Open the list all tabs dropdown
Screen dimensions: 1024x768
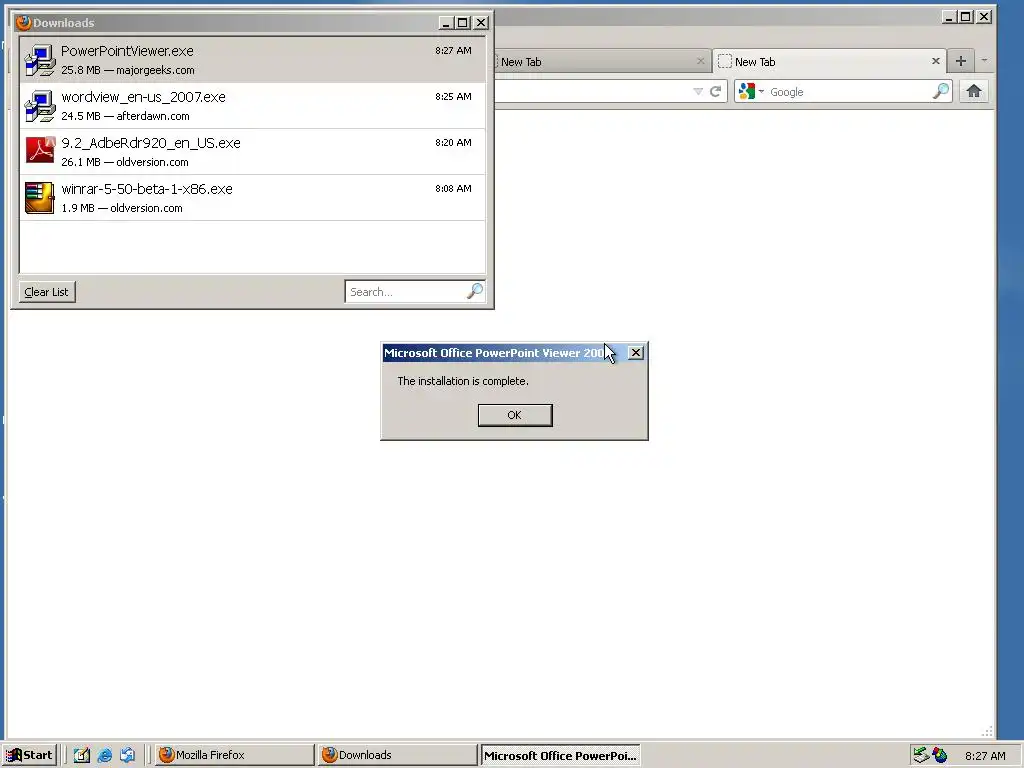point(984,60)
